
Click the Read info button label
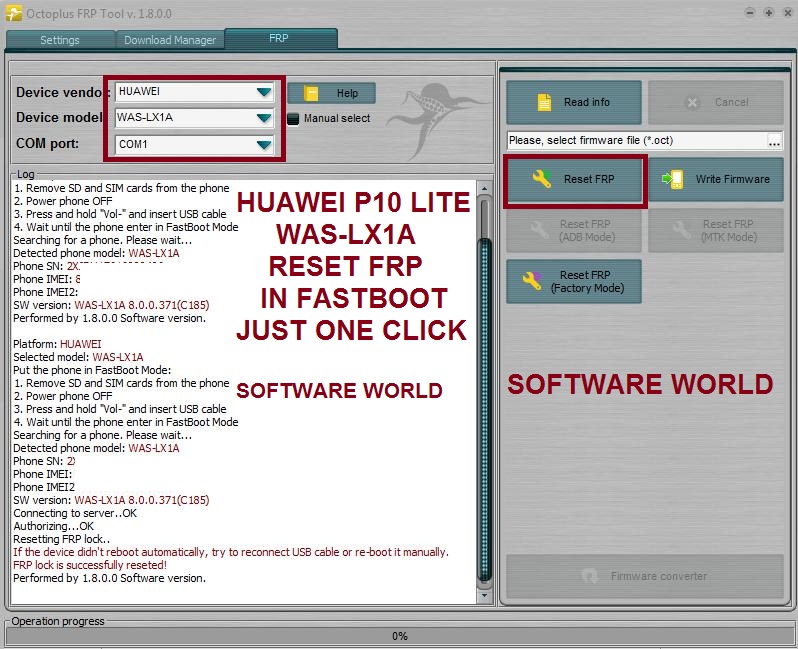pos(587,102)
